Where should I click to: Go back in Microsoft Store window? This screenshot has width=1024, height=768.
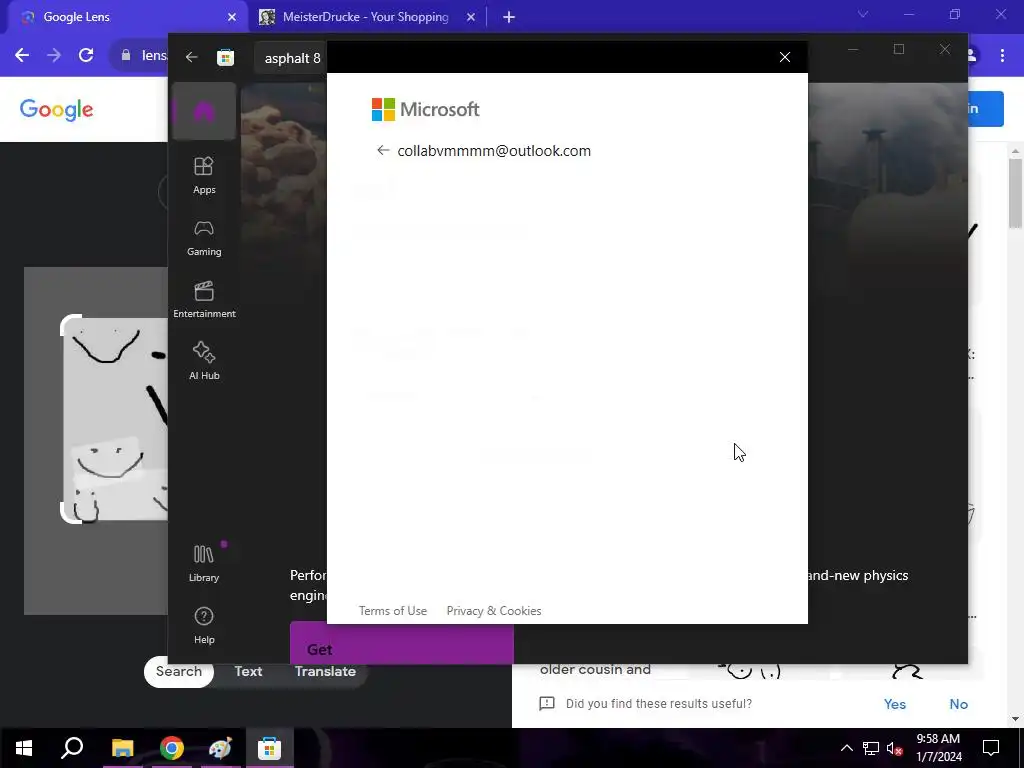(x=191, y=57)
